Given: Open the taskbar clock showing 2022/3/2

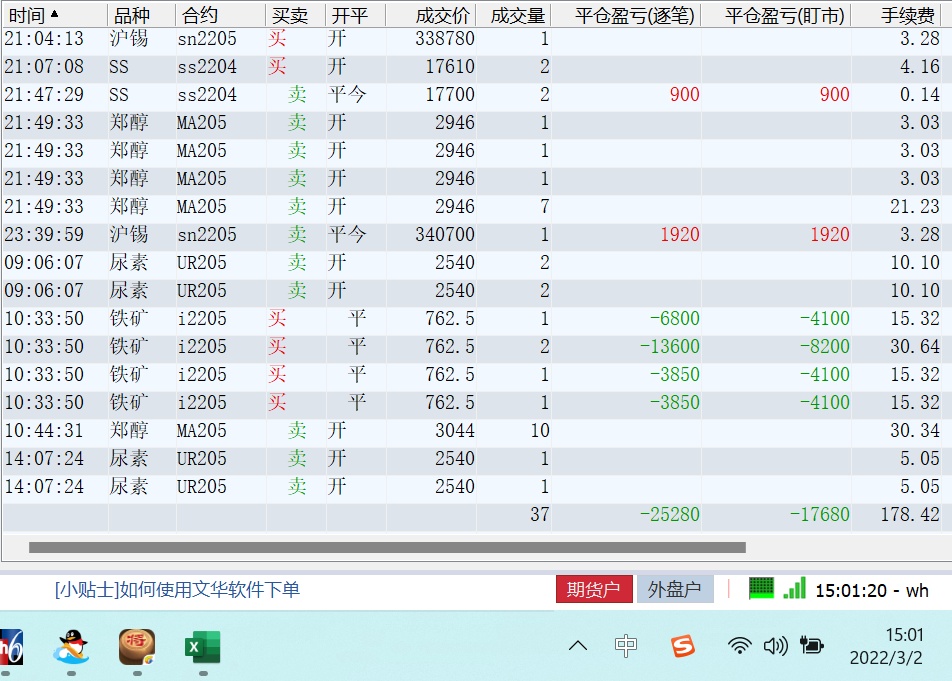Looking at the screenshot, I should [886, 646].
